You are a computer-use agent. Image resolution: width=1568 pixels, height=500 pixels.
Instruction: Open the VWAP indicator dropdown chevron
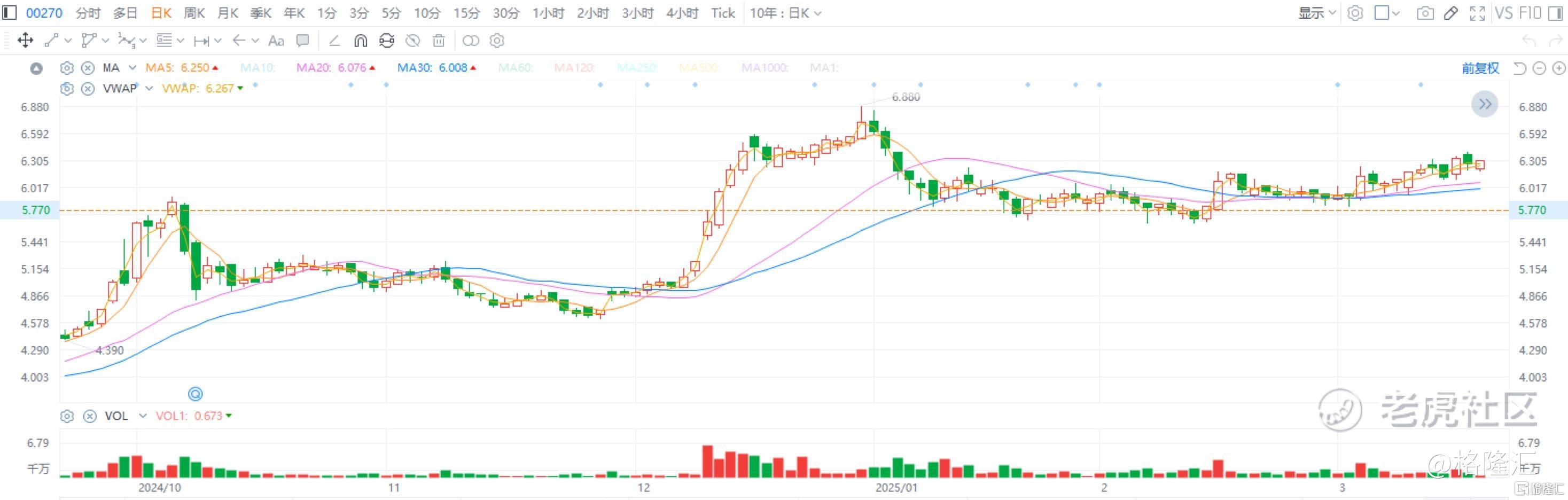pyautogui.click(x=149, y=89)
